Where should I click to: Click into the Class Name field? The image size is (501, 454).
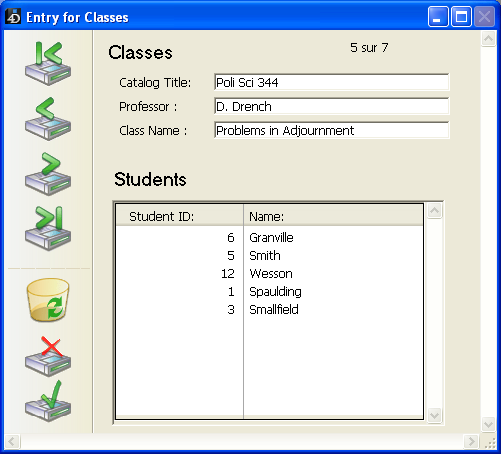coord(332,130)
